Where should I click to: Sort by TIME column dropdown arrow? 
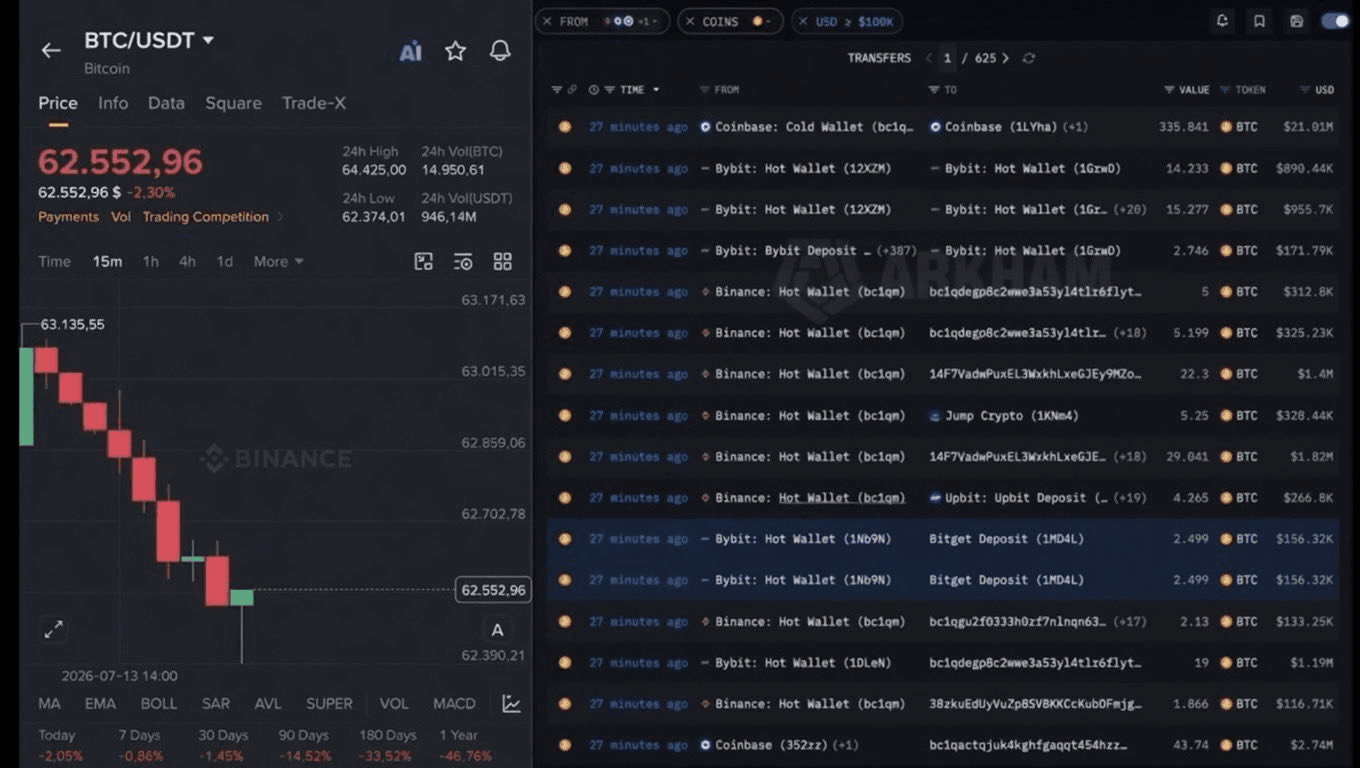point(656,90)
